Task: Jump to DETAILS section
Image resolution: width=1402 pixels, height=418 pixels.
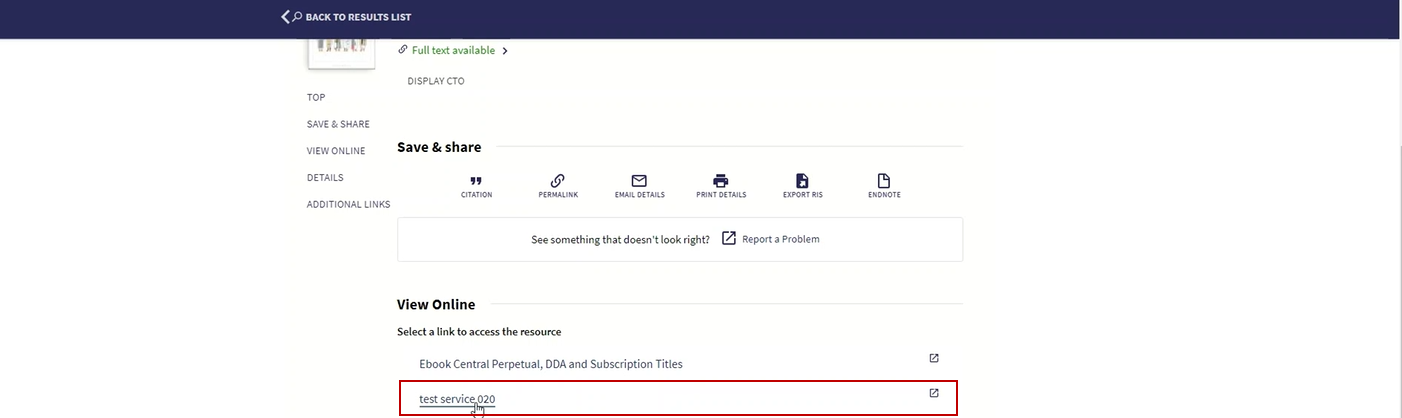Action: (x=325, y=178)
